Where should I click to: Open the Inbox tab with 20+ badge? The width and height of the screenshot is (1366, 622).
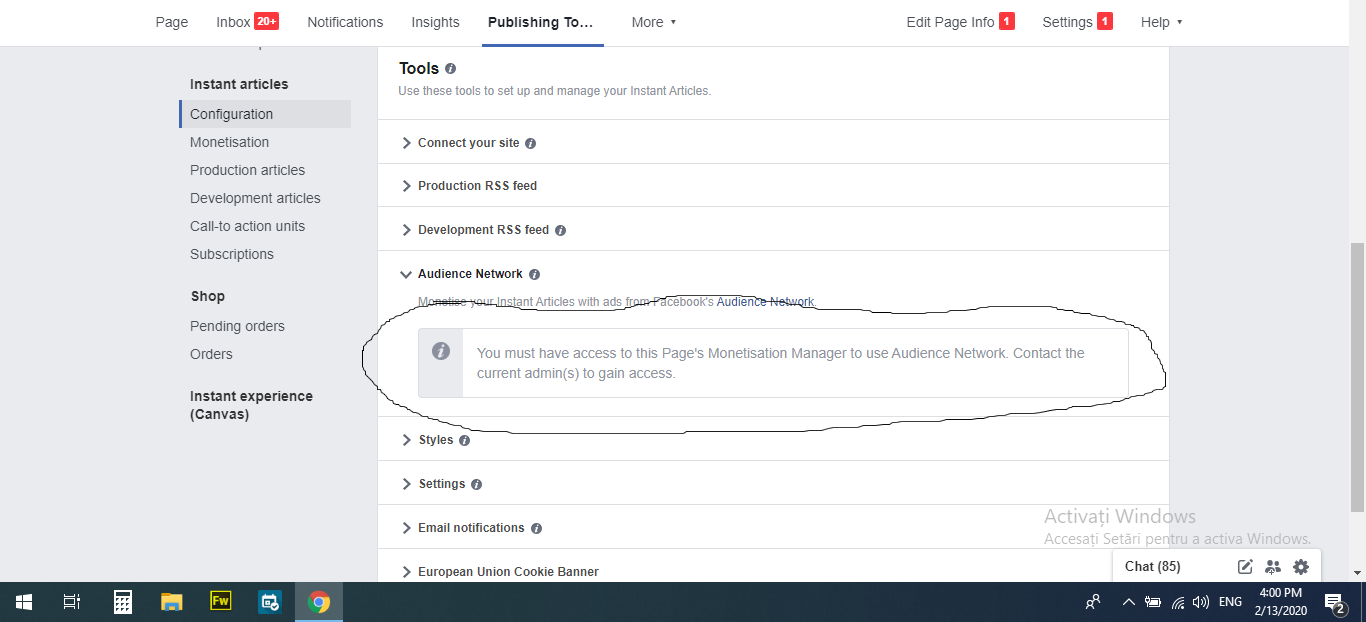(x=247, y=22)
